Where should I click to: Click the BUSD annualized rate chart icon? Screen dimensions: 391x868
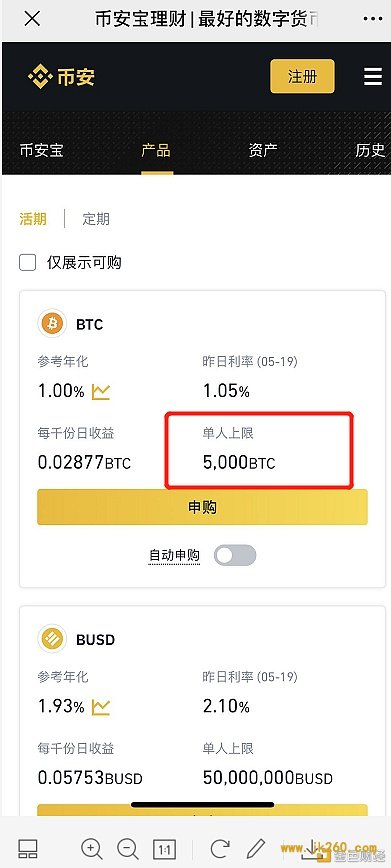coord(101,707)
